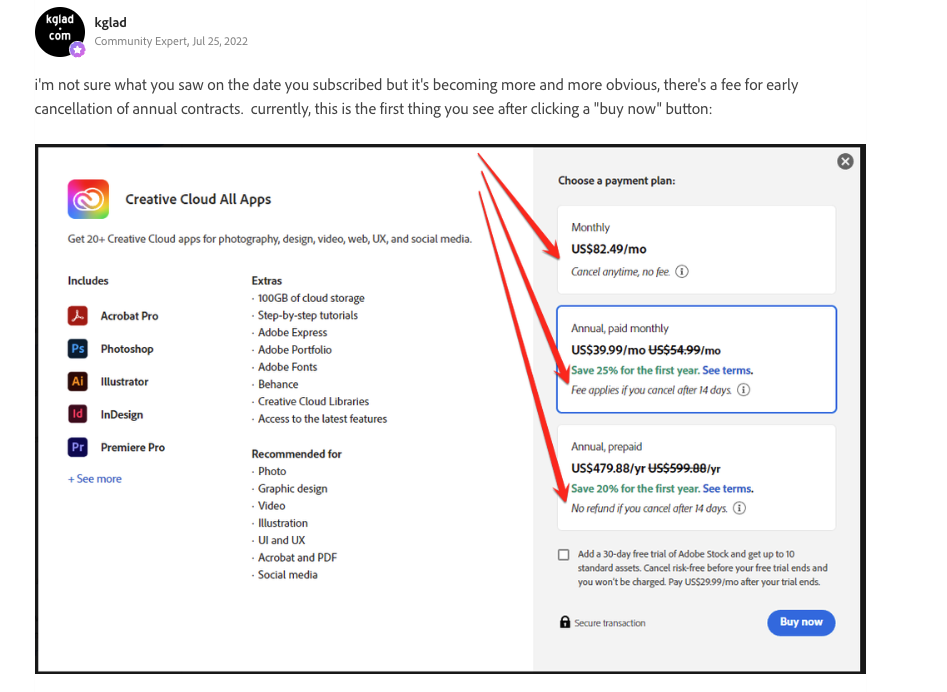Select the Monthly payment plan

695,247
